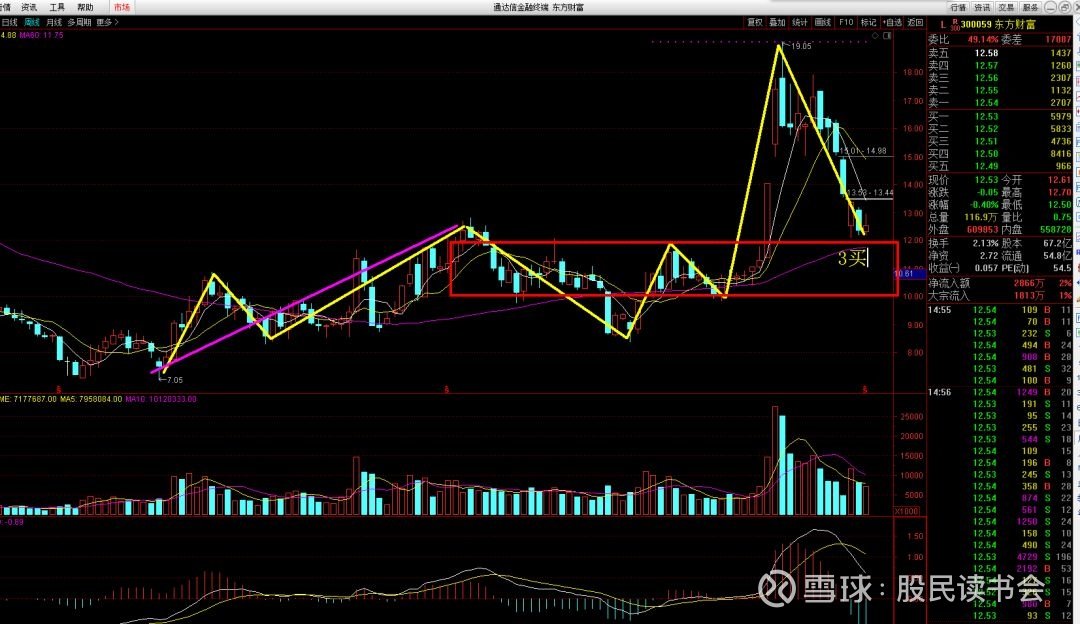The image size is (1080, 624).
Task: Toggle 叠加 overlay on the chart
Action: coord(777,23)
